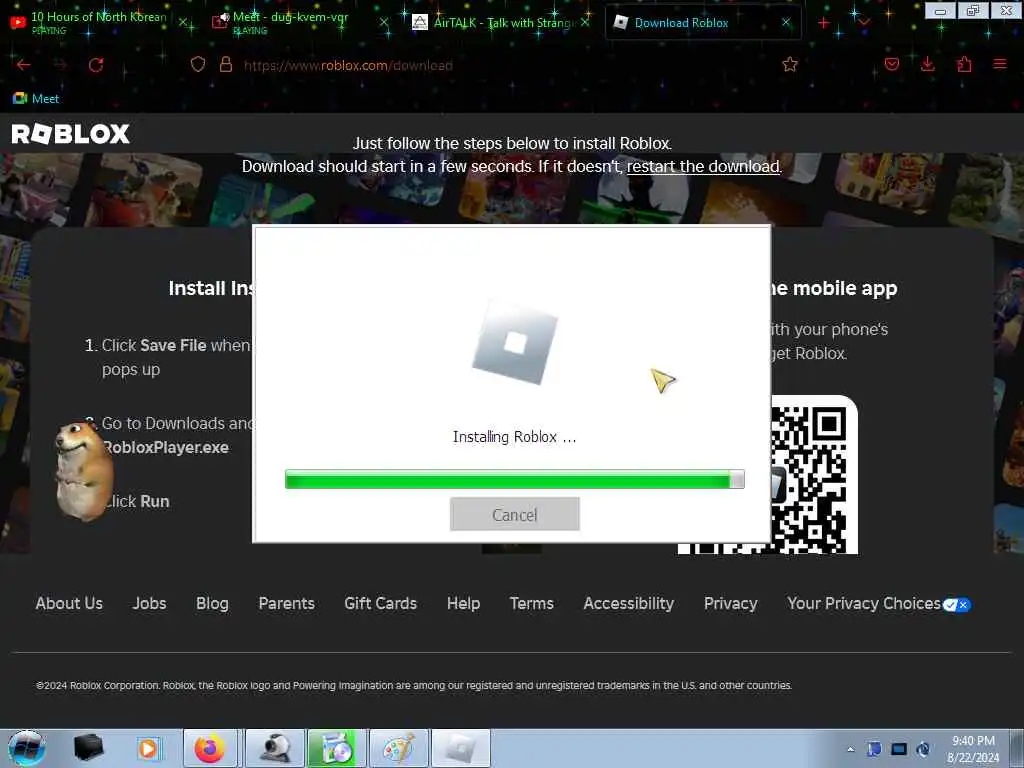Open the disc installer taskbar icon
Screen dimensions: 1024x768
(336, 748)
